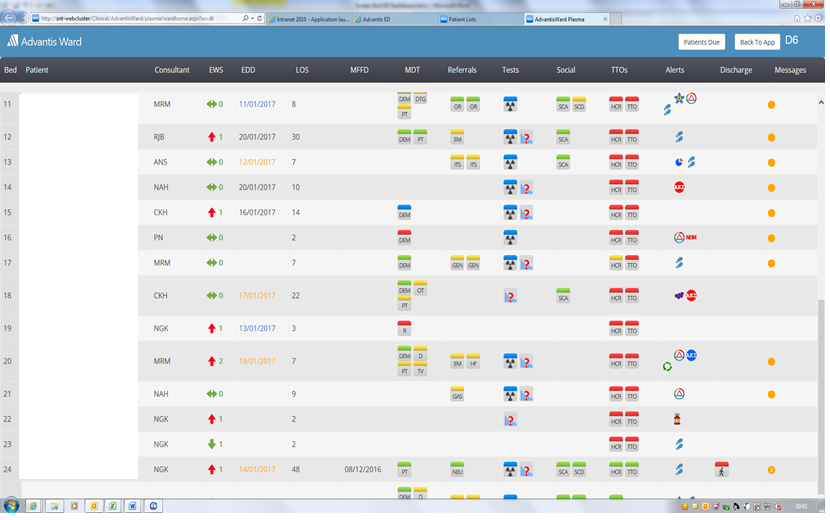This screenshot has height=520, width=830.
Task: Open the numbered orange message dot for bed 24
Action: click(771, 470)
